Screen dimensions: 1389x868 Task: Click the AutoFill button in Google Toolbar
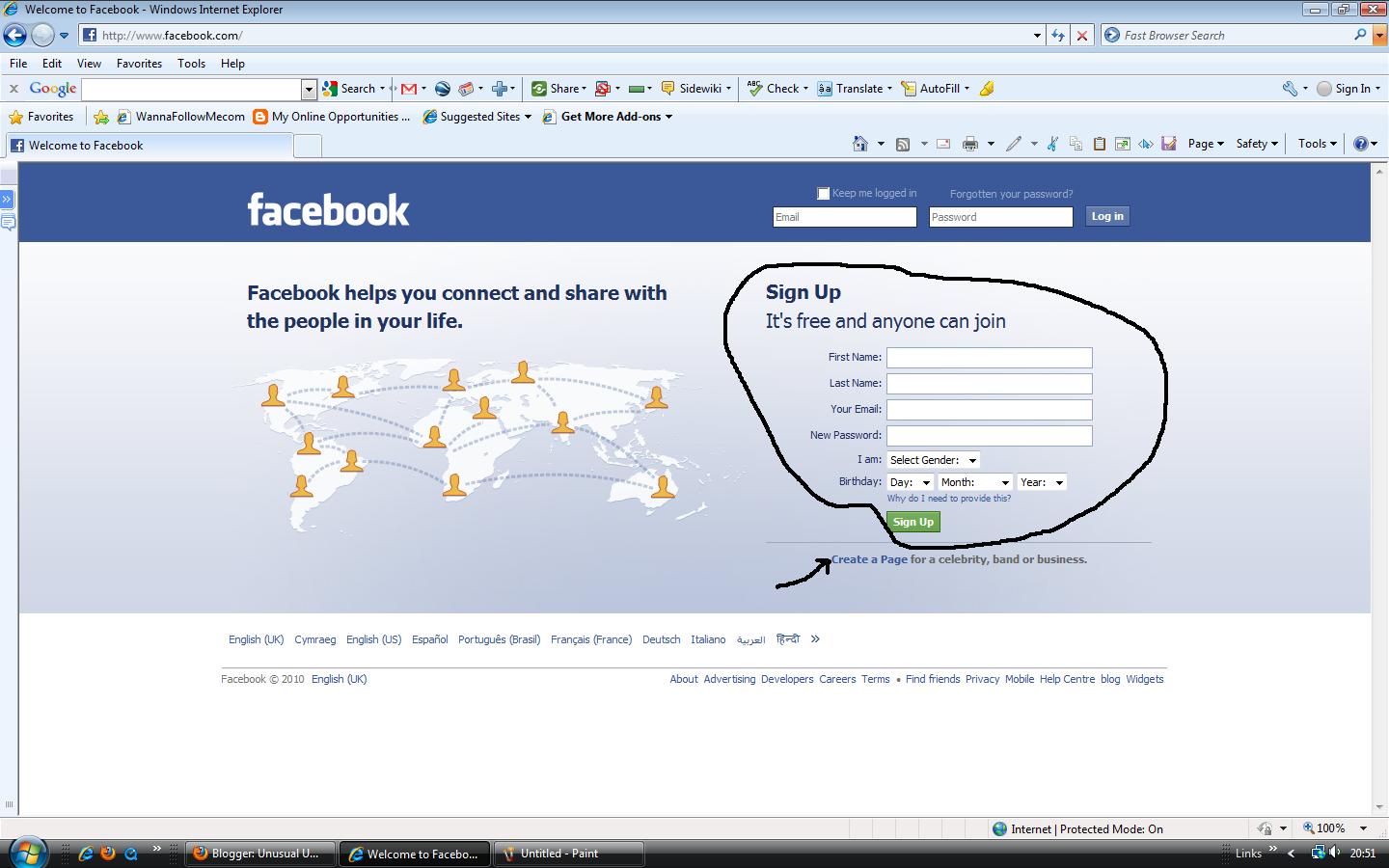[935, 89]
